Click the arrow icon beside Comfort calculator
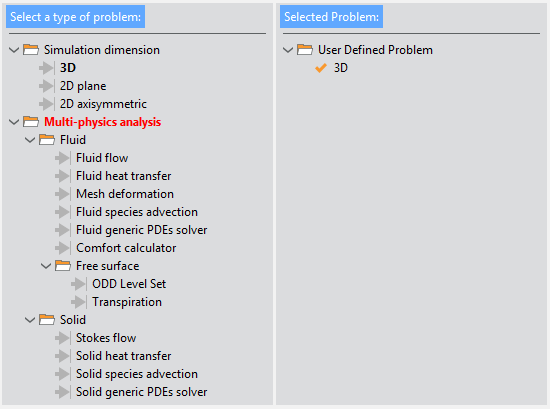 point(62,248)
